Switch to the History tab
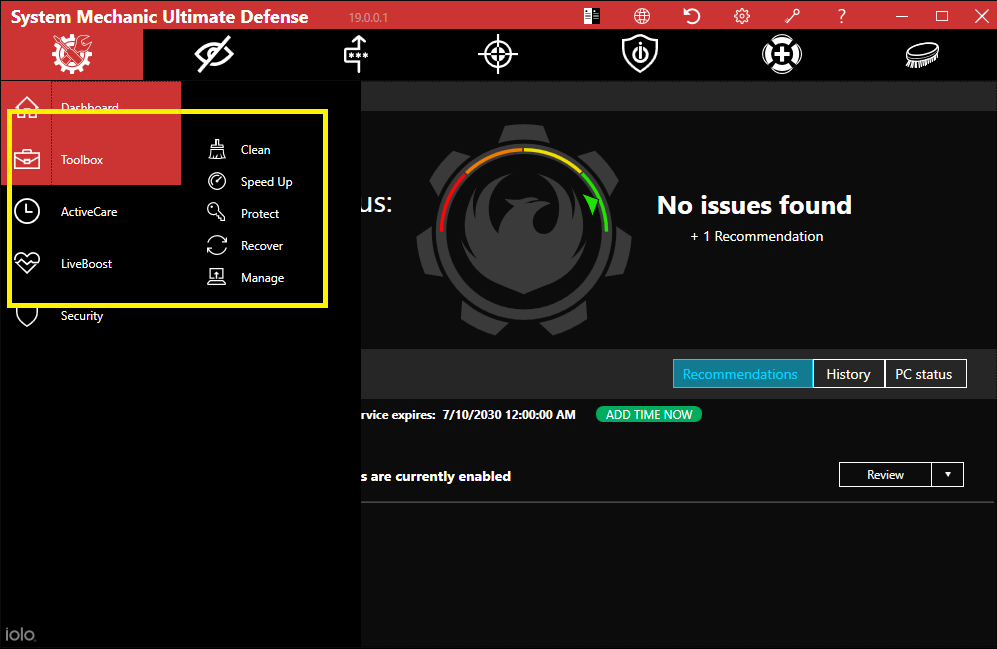This screenshot has height=649, width=997. [849, 374]
